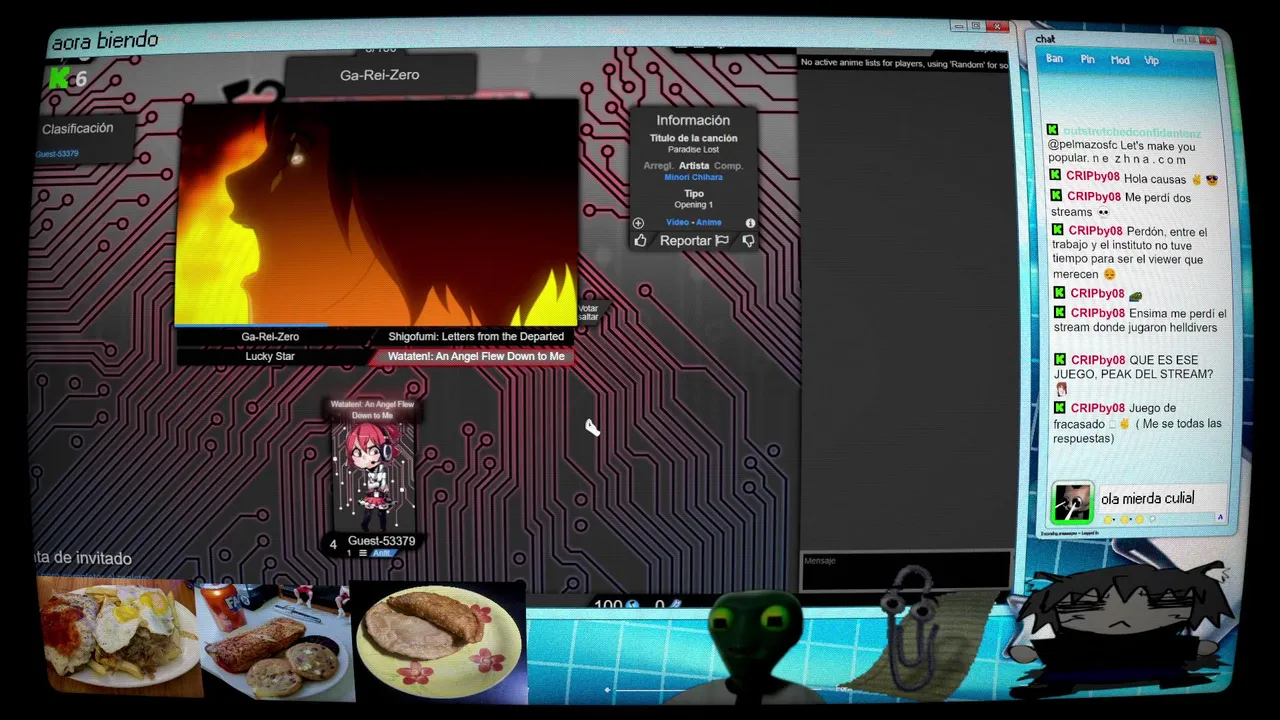
Task: Click the Reportar flag button
Action: coord(694,241)
